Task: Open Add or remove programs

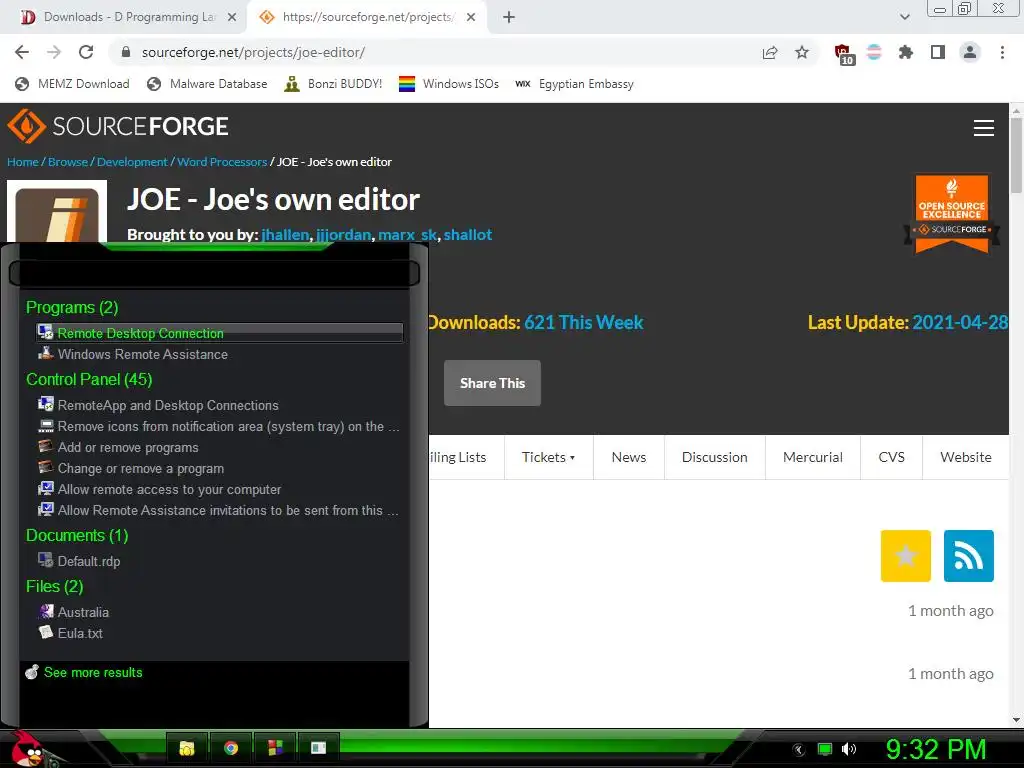Action: (x=219, y=447)
